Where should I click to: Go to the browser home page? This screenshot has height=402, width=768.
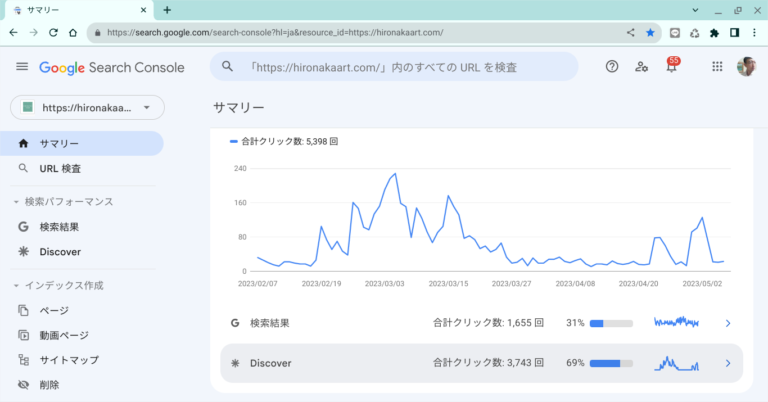click(x=73, y=33)
